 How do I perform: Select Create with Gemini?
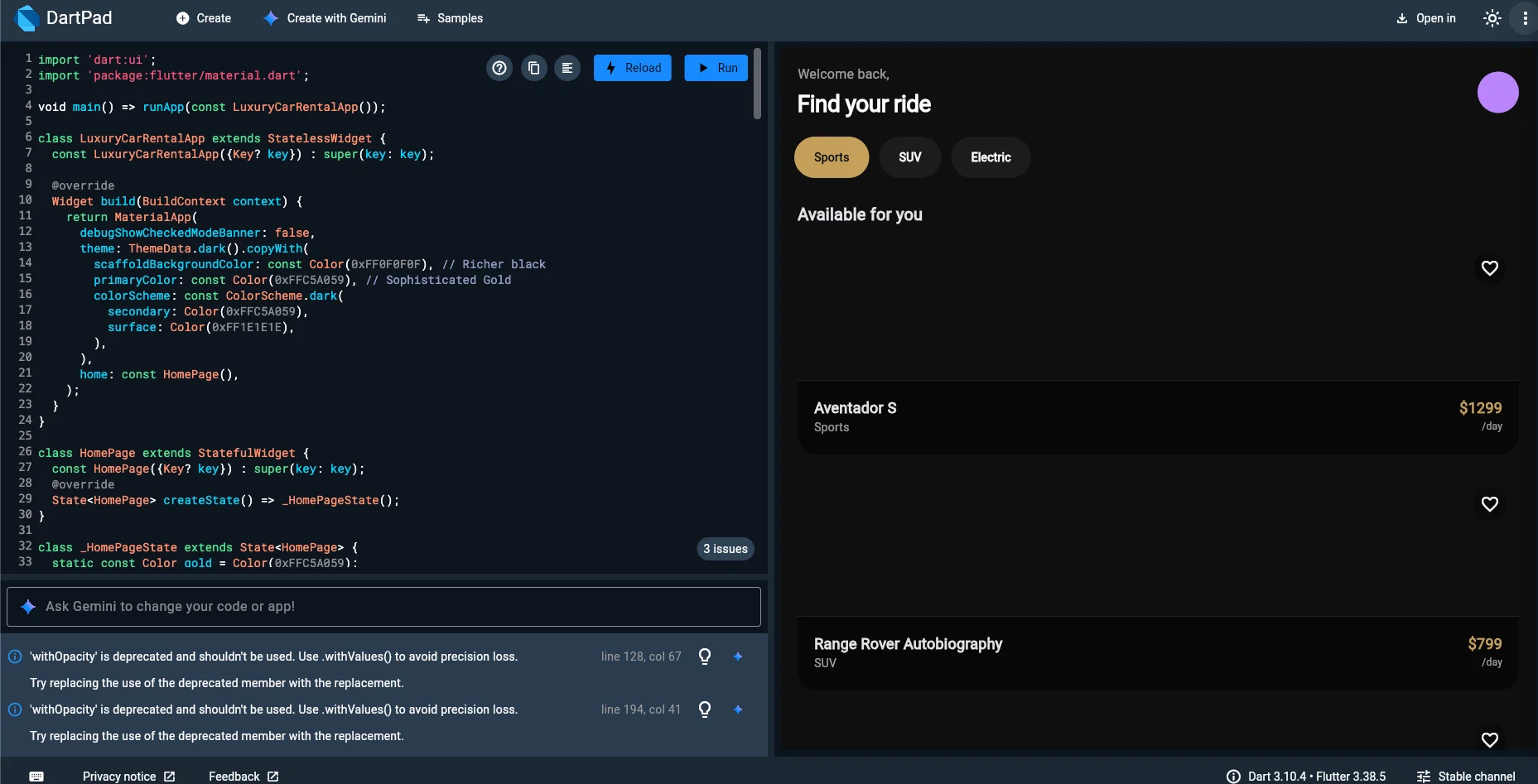(325, 17)
